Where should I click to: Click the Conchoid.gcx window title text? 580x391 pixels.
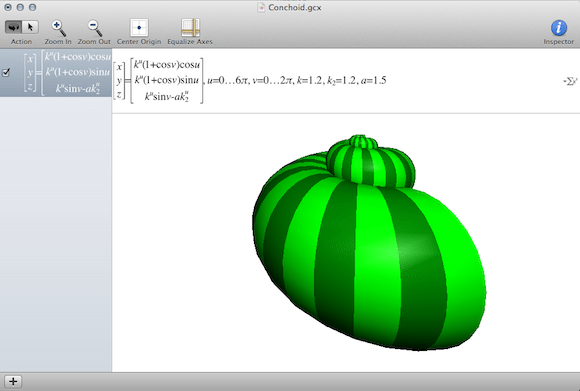(295, 7)
